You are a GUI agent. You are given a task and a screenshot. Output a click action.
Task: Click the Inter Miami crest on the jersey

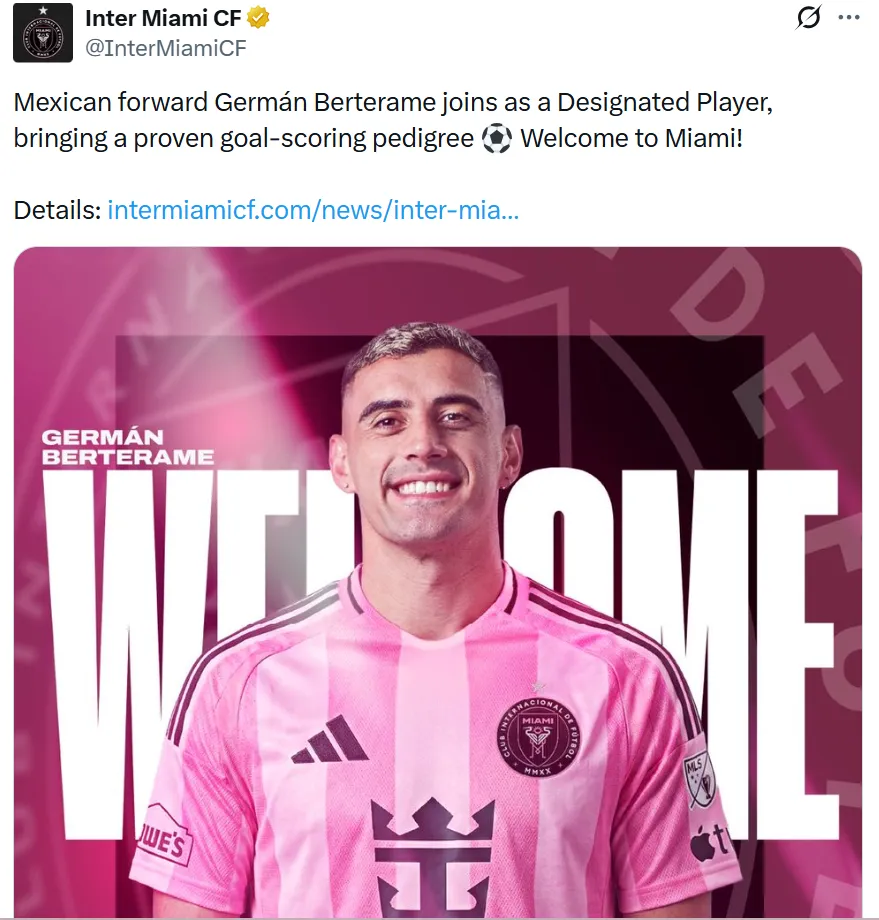(x=538, y=738)
